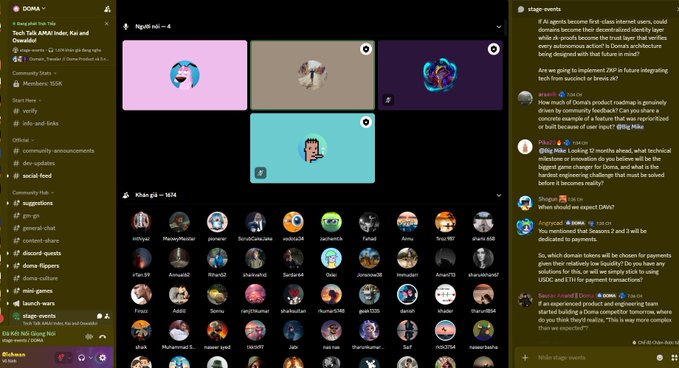
Task: Click moderator badge on beige speaker tile
Action: [366, 49]
